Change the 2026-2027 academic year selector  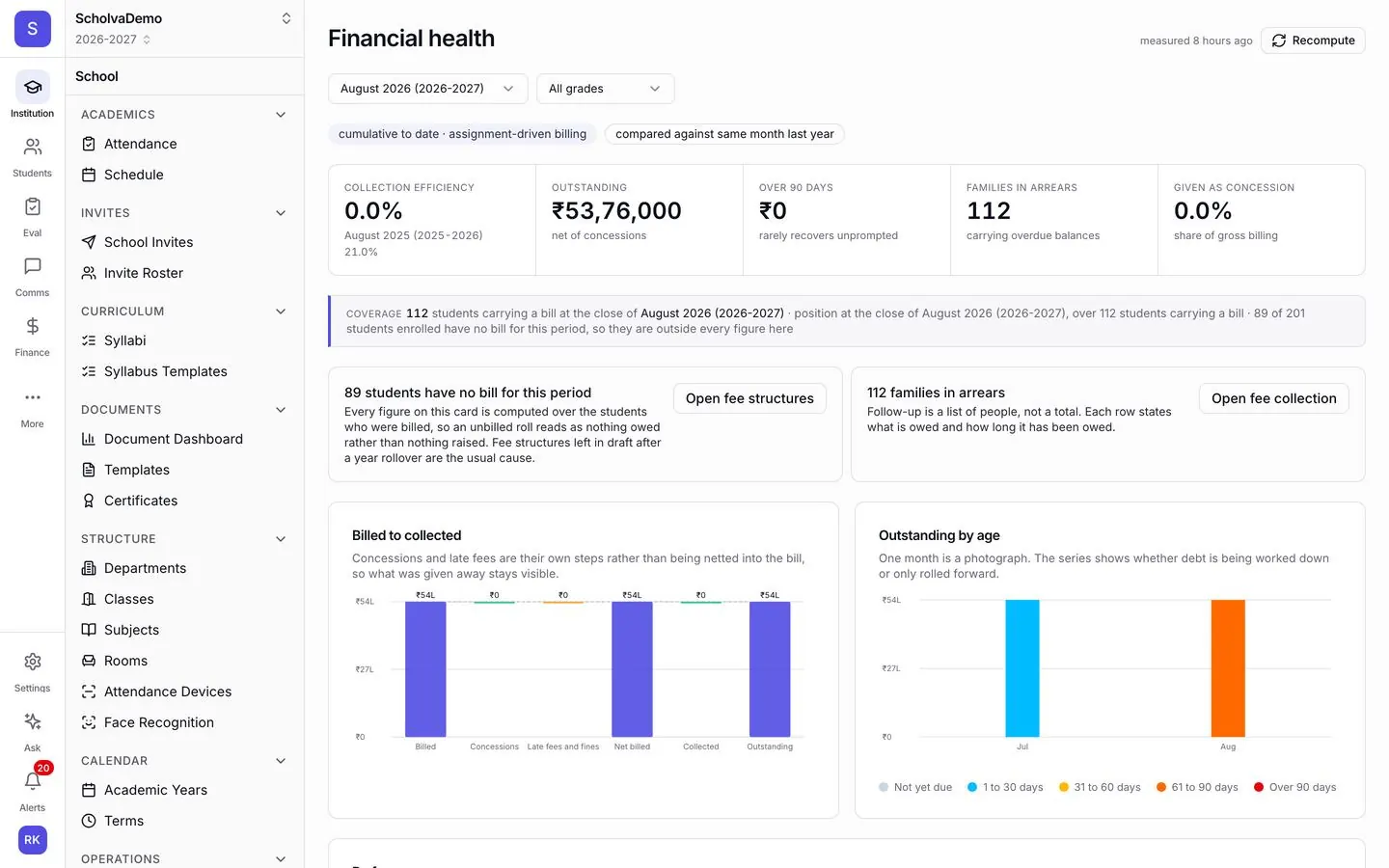click(x=113, y=40)
